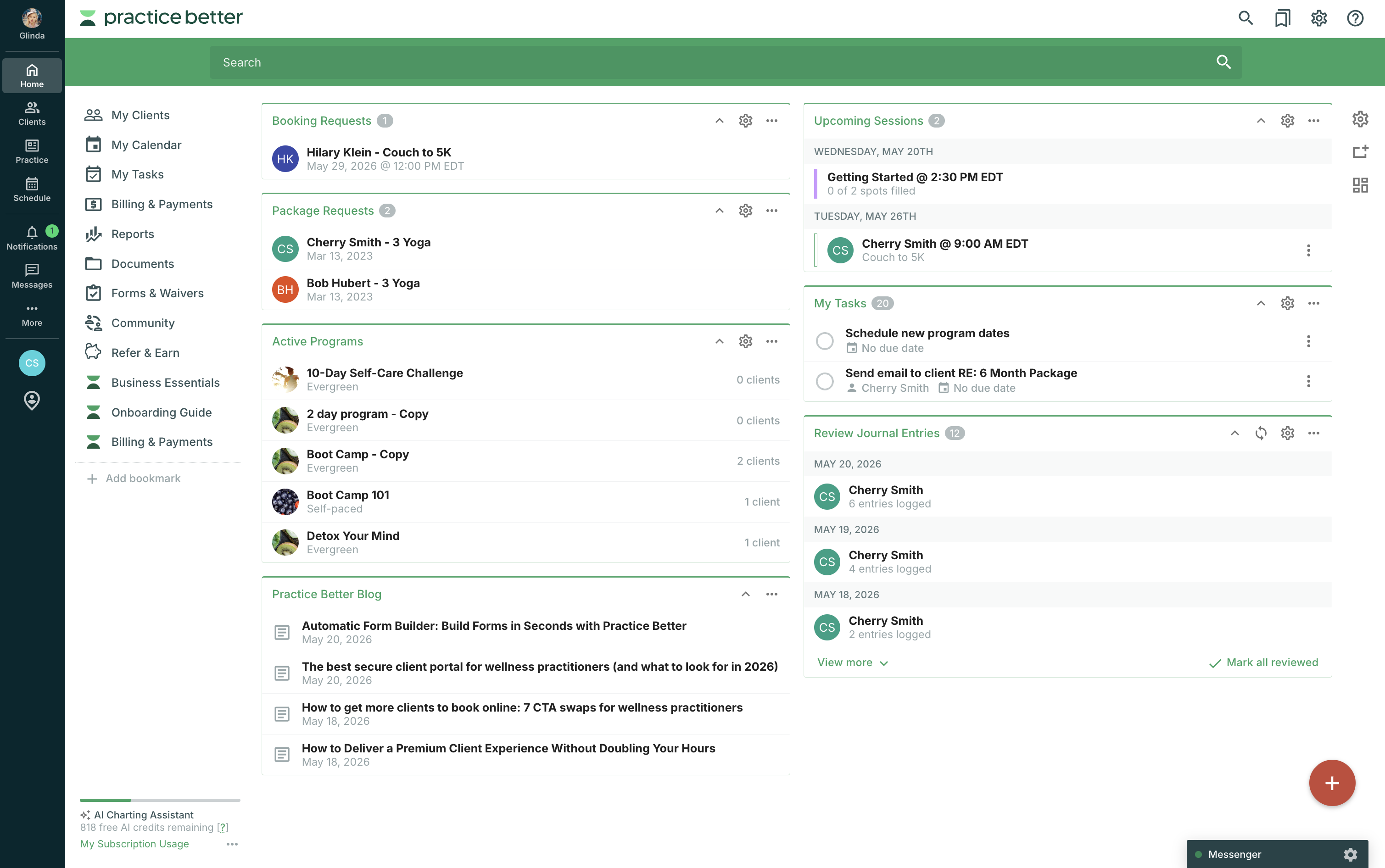The image size is (1385, 868).
Task: Open Bob Hubert 3 Yoga package request
Action: point(525,290)
